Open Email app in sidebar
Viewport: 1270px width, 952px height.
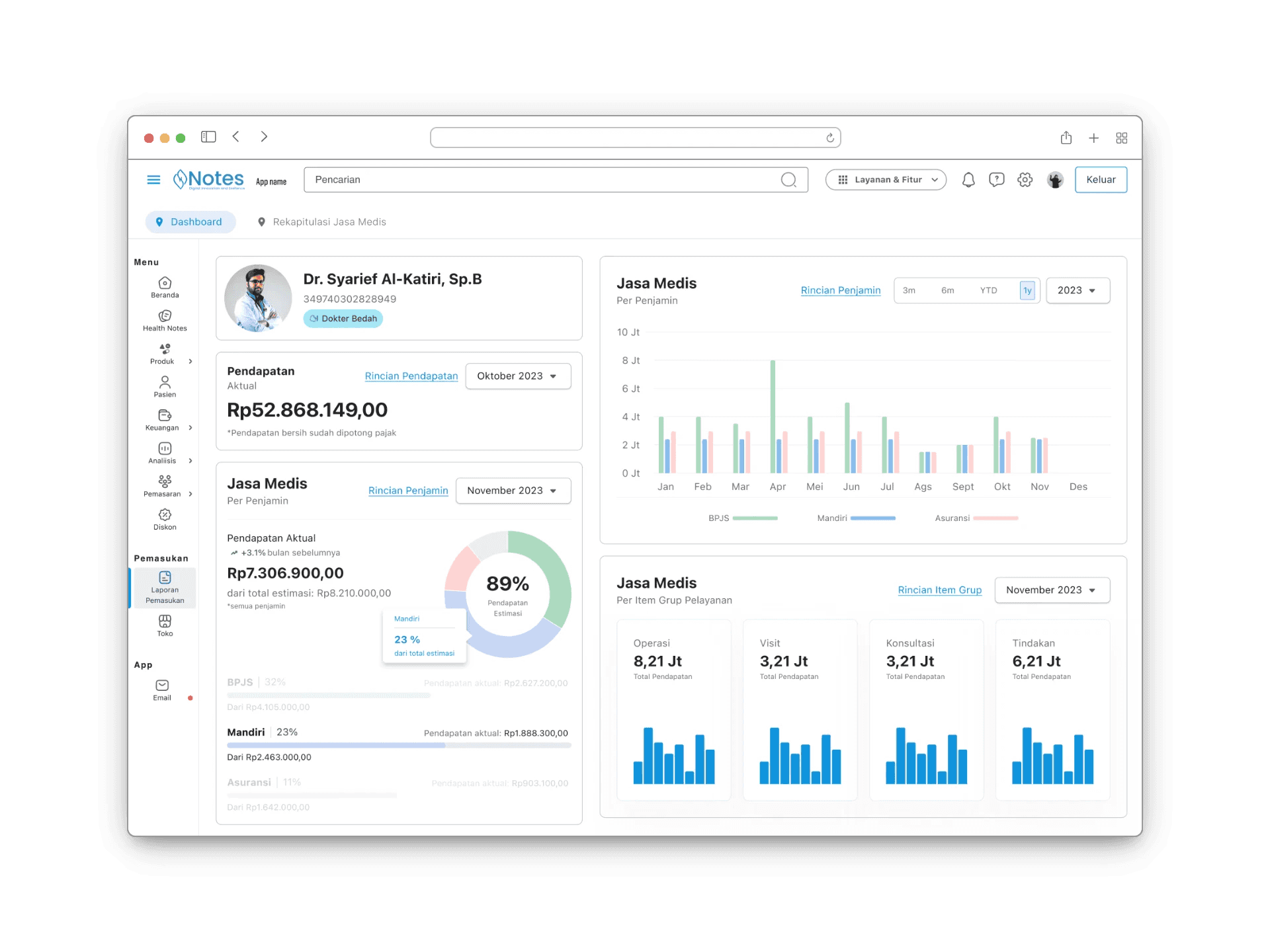point(162,690)
